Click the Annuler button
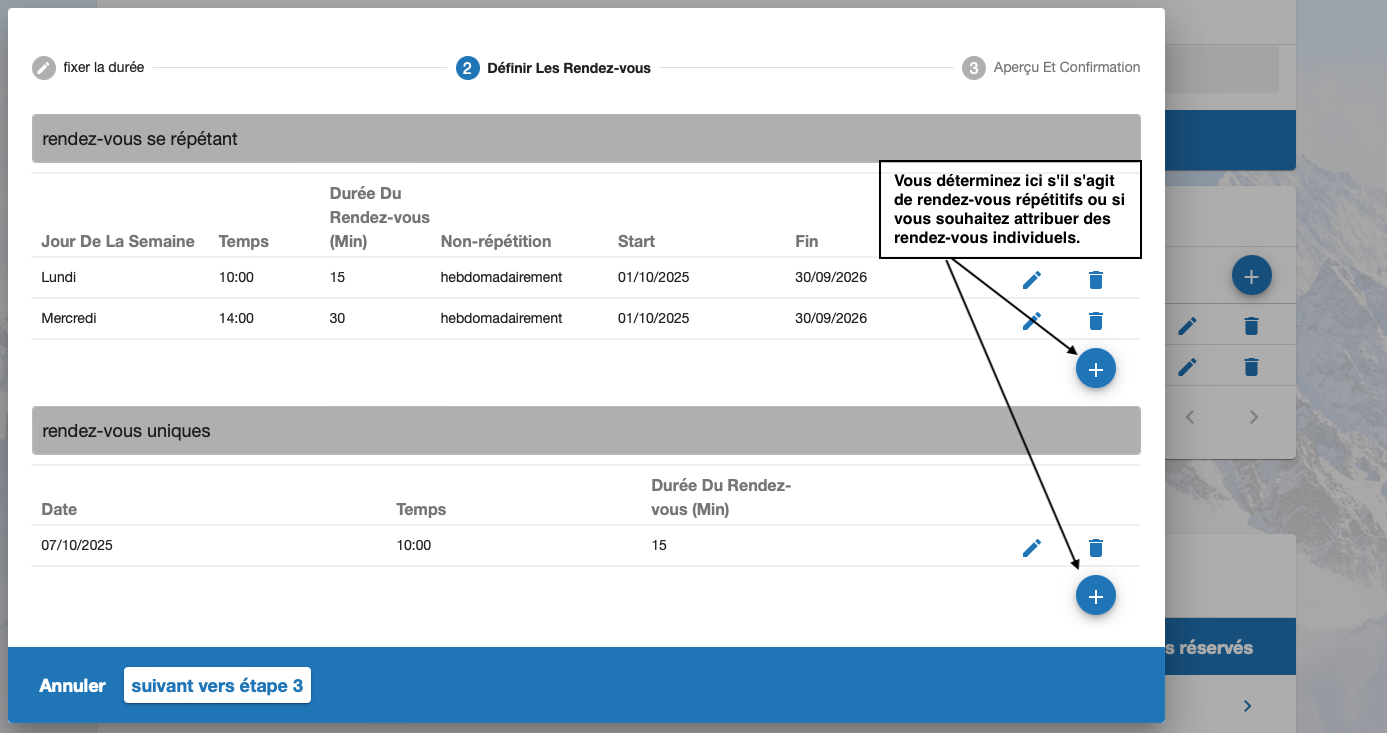 [x=72, y=686]
